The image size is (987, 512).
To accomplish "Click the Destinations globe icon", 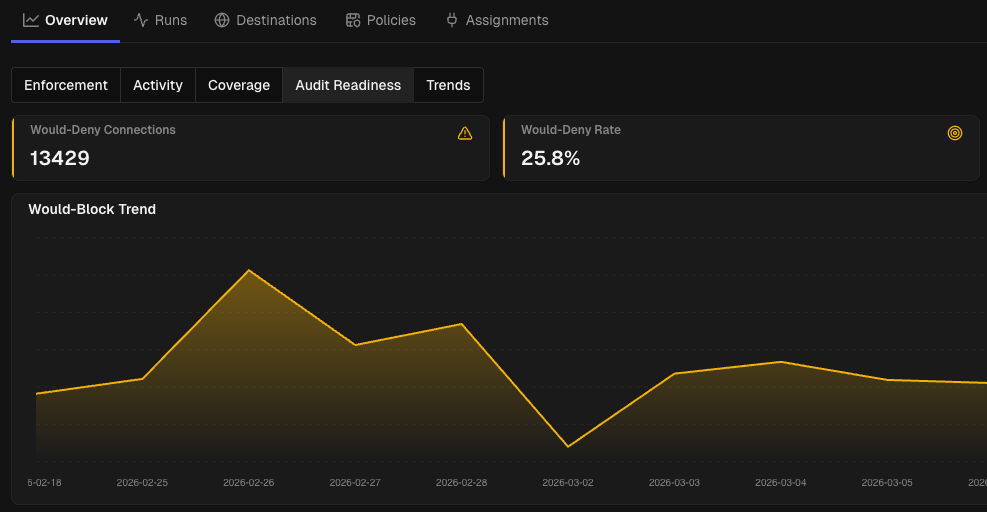I will point(222,20).
